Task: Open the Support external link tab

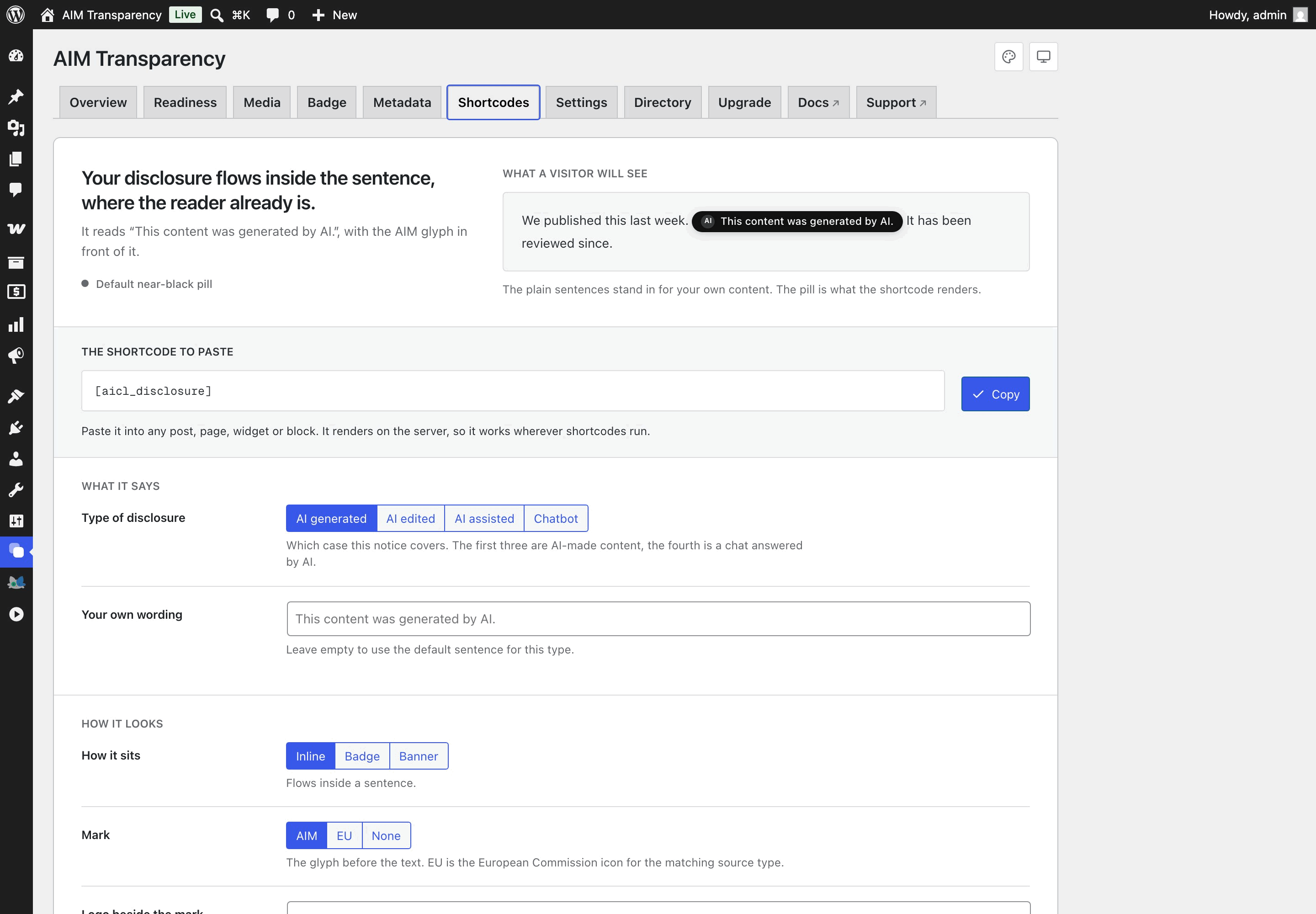Action: pyautogui.click(x=896, y=102)
